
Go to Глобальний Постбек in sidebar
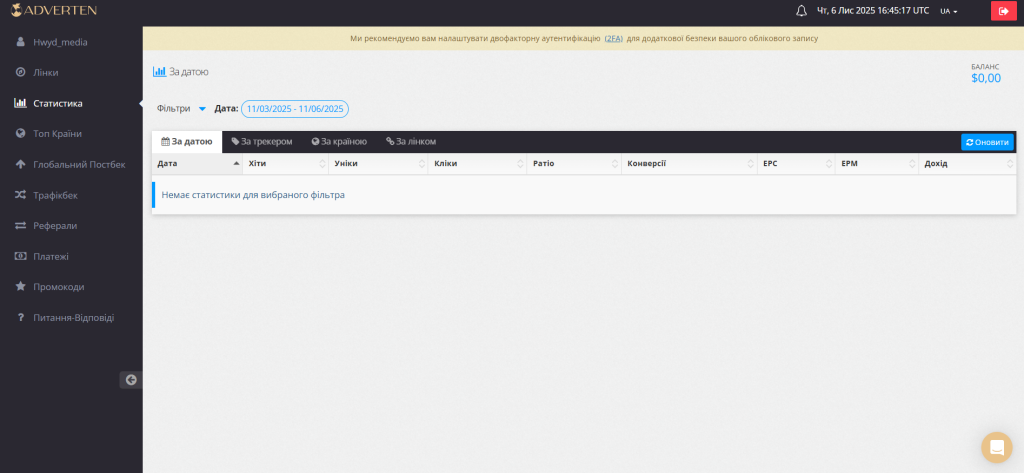(x=78, y=164)
